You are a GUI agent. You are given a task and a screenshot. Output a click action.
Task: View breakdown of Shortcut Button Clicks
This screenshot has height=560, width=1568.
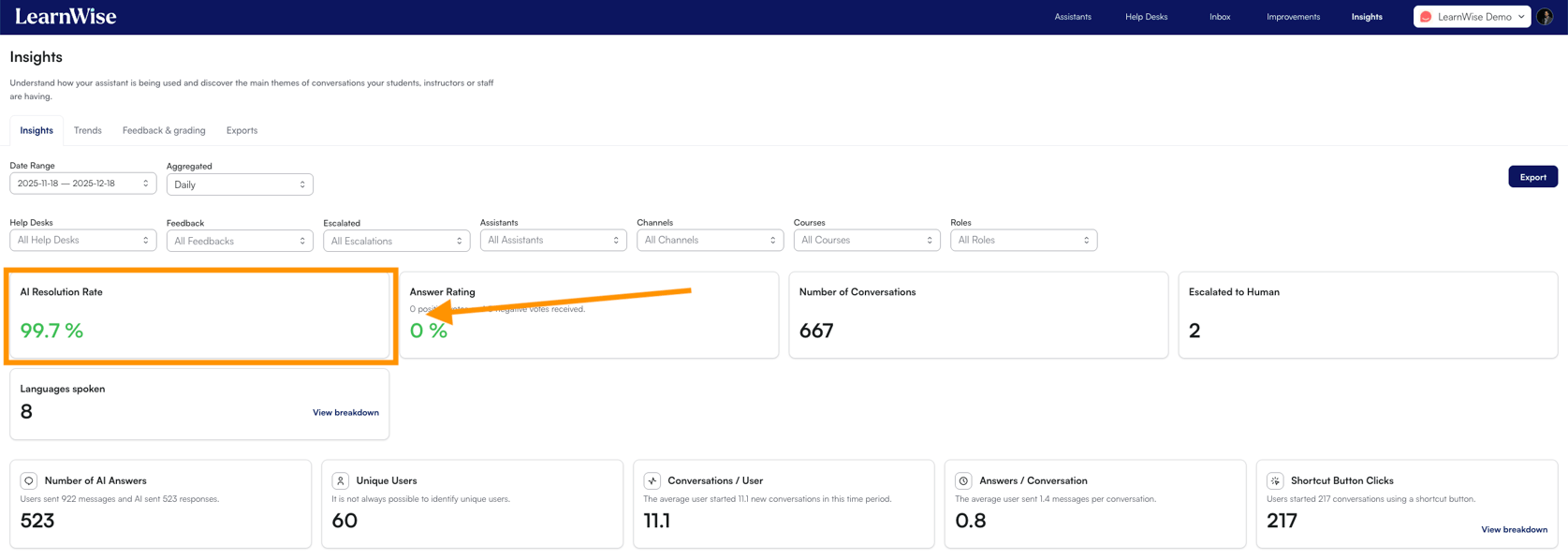(x=1514, y=530)
